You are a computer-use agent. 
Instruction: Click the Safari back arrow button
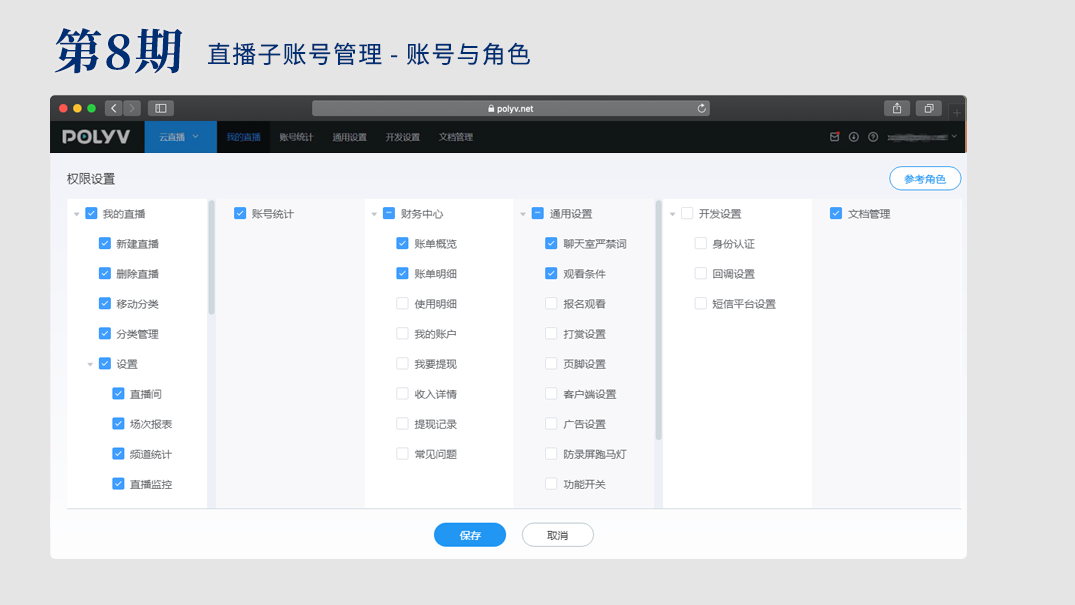coord(114,108)
